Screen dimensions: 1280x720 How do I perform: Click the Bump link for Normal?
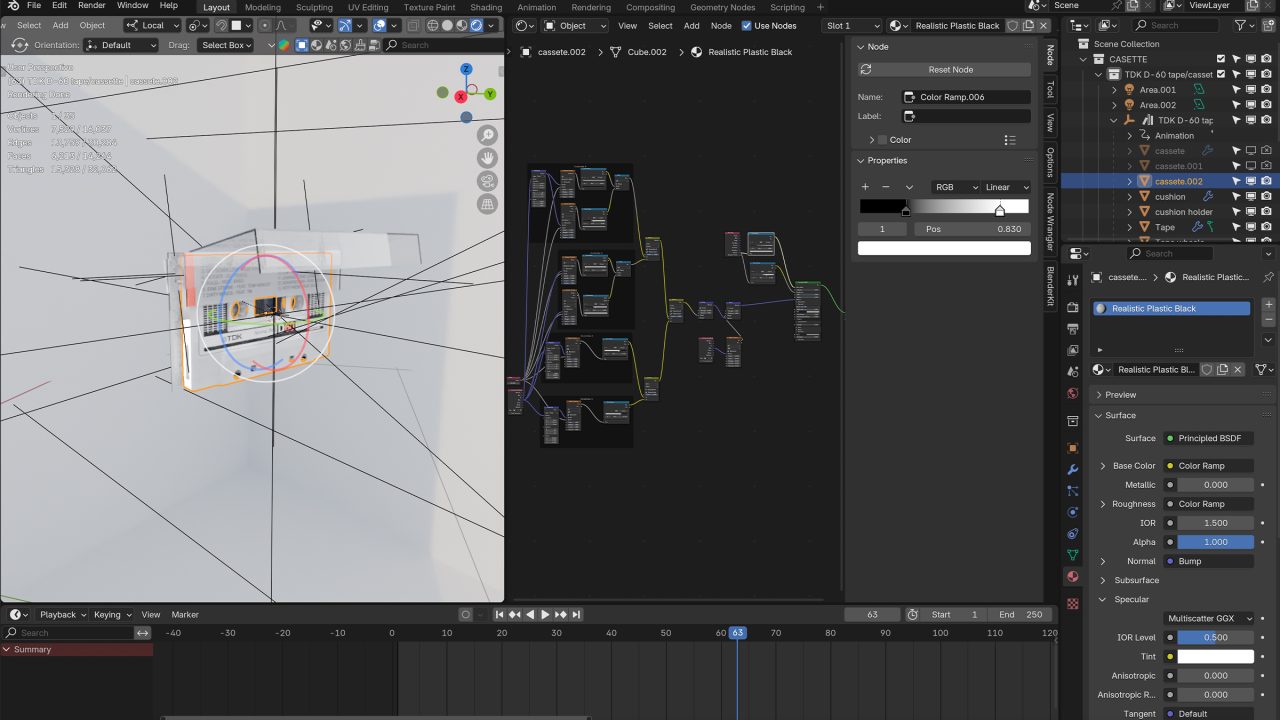[x=1209, y=561]
